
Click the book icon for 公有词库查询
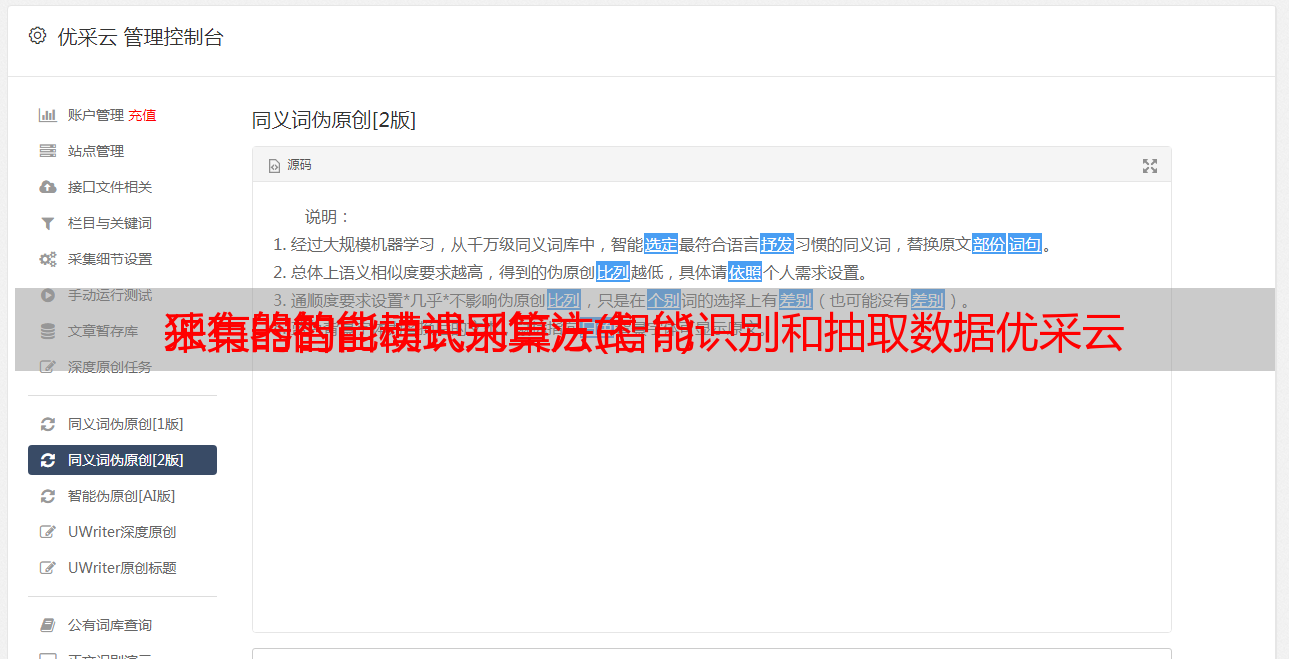pyautogui.click(x=47, y=625)
